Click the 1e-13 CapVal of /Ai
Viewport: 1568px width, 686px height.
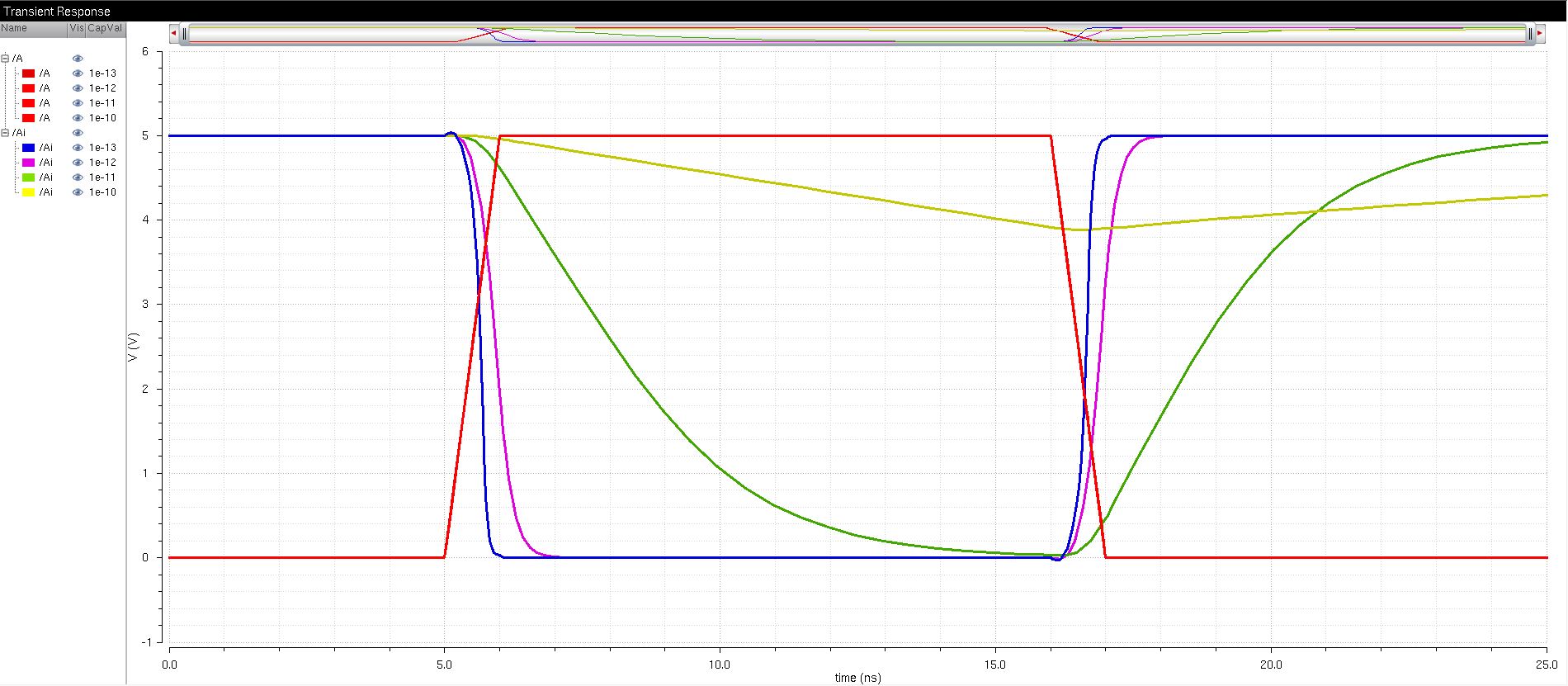click(102, 148)
